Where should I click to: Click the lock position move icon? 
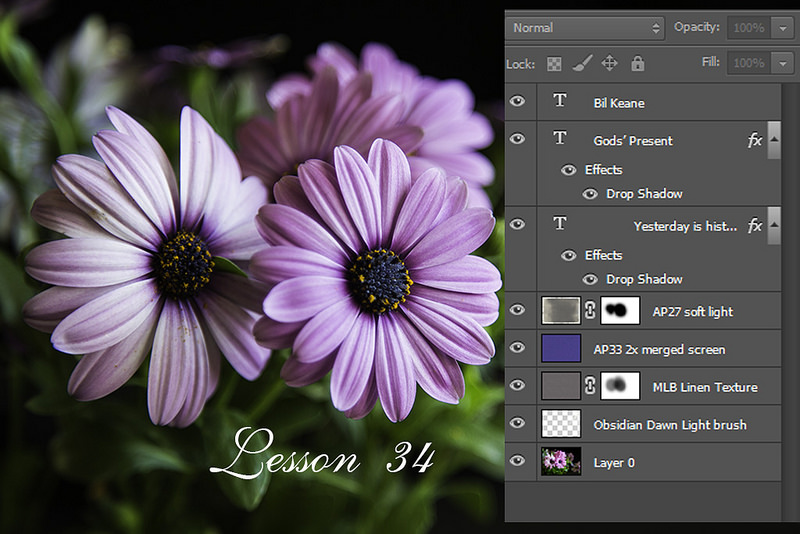pyautogui.click(x=610, y=63)
